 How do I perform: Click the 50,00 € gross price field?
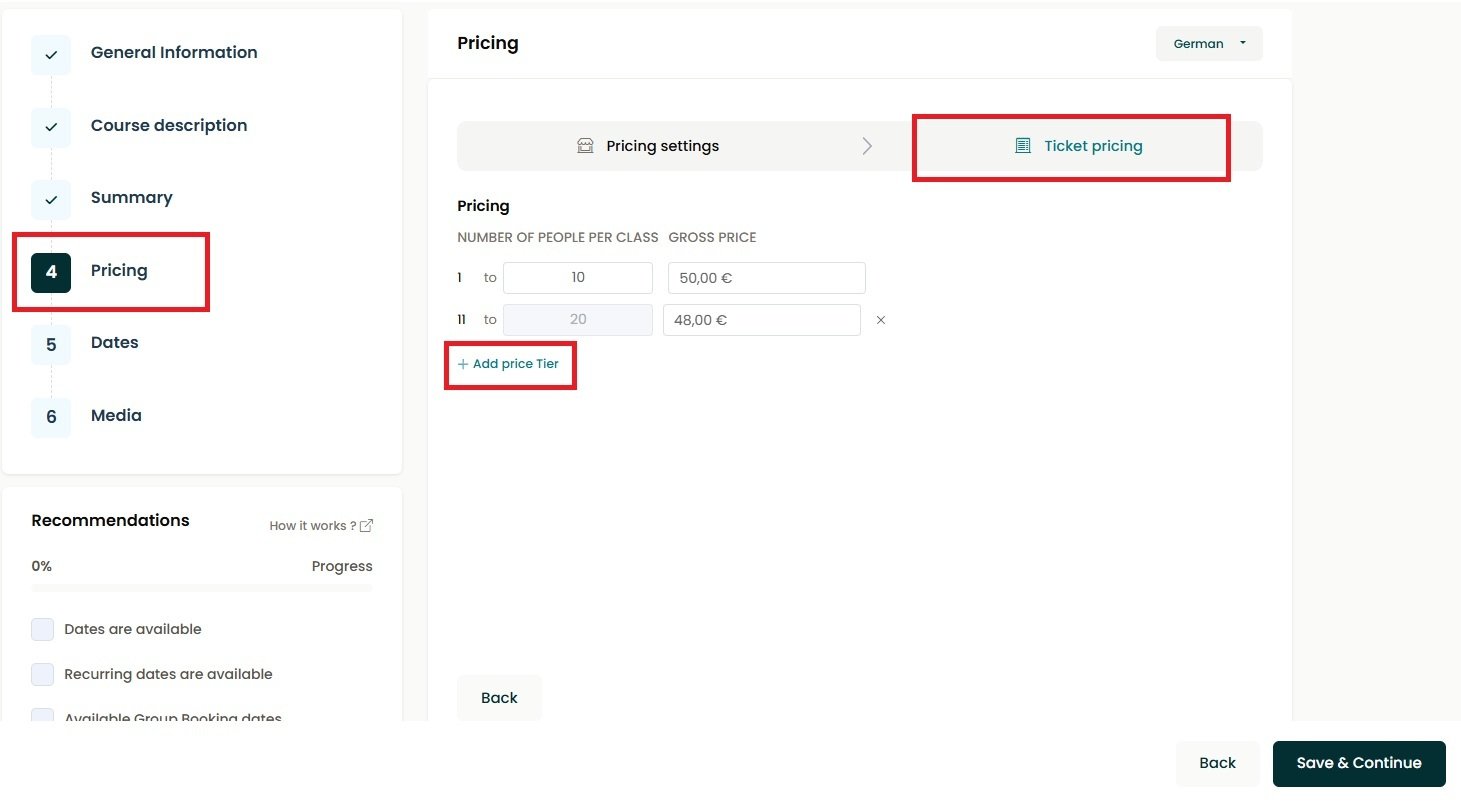pos(766,278)
